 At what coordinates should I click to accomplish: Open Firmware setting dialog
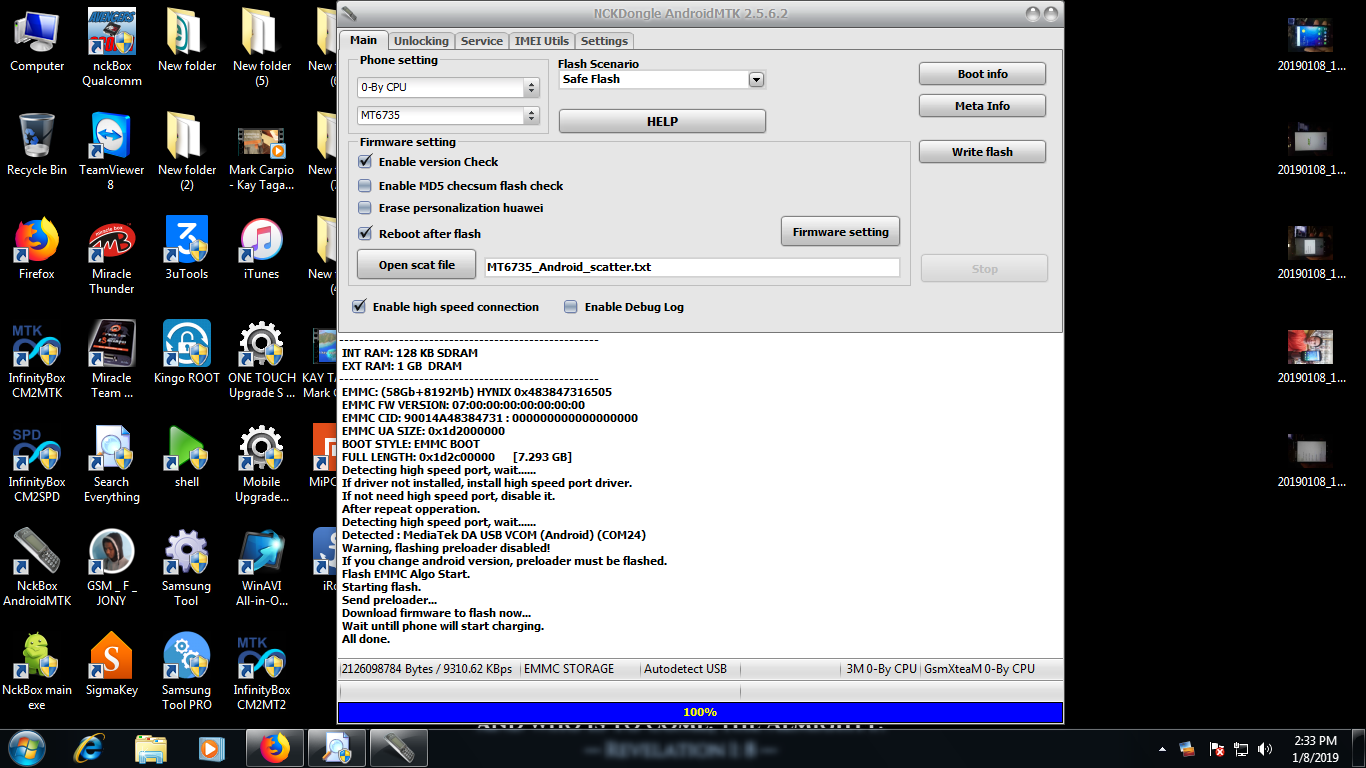coord(840,232)
